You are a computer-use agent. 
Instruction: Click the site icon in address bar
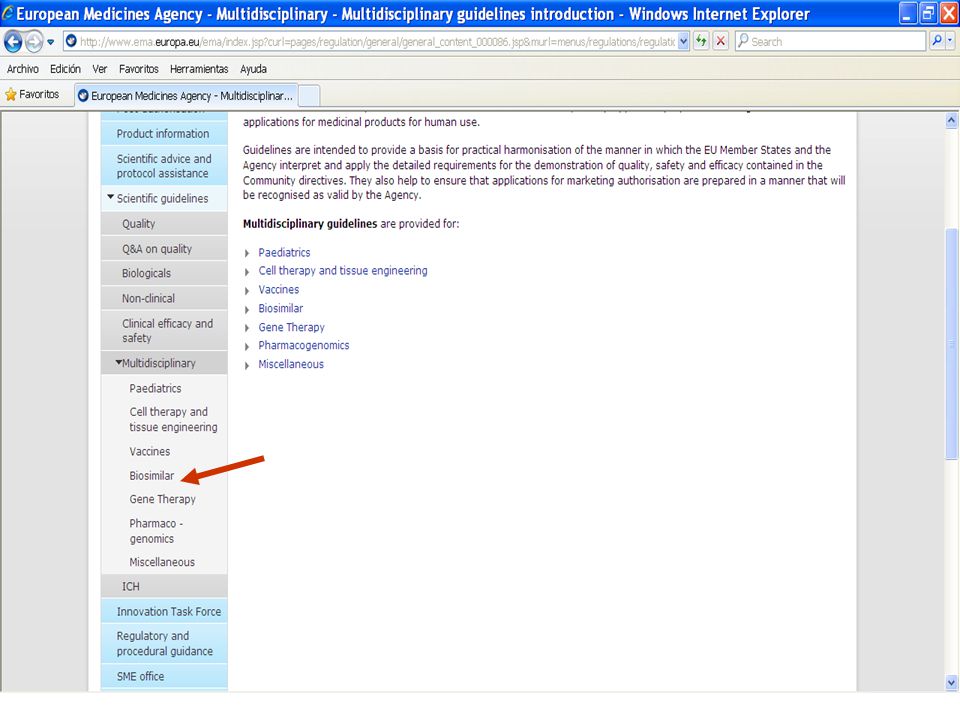(71, 41)
